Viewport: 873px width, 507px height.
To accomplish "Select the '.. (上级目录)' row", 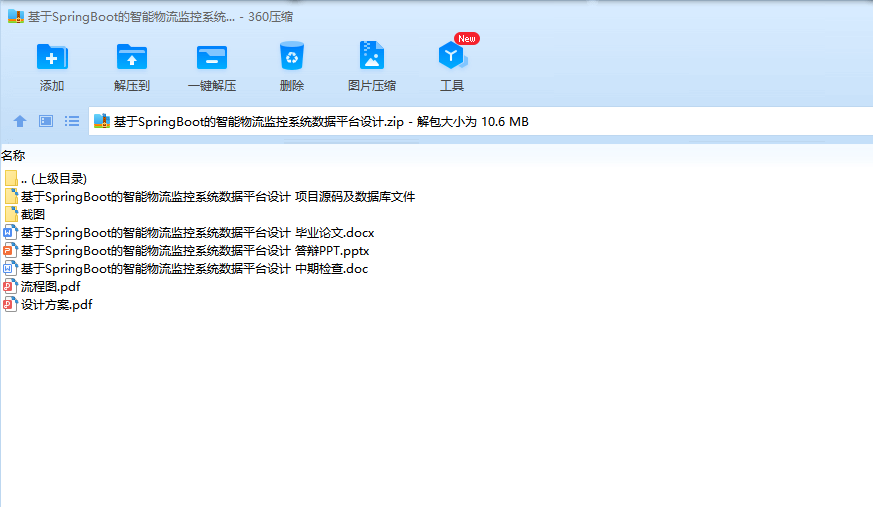I will coord(53,178).
